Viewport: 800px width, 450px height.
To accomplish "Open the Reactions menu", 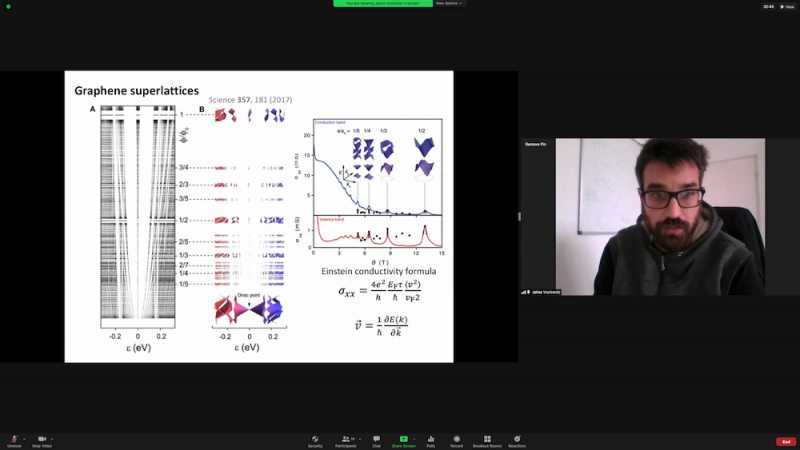I will pos(517,439).
